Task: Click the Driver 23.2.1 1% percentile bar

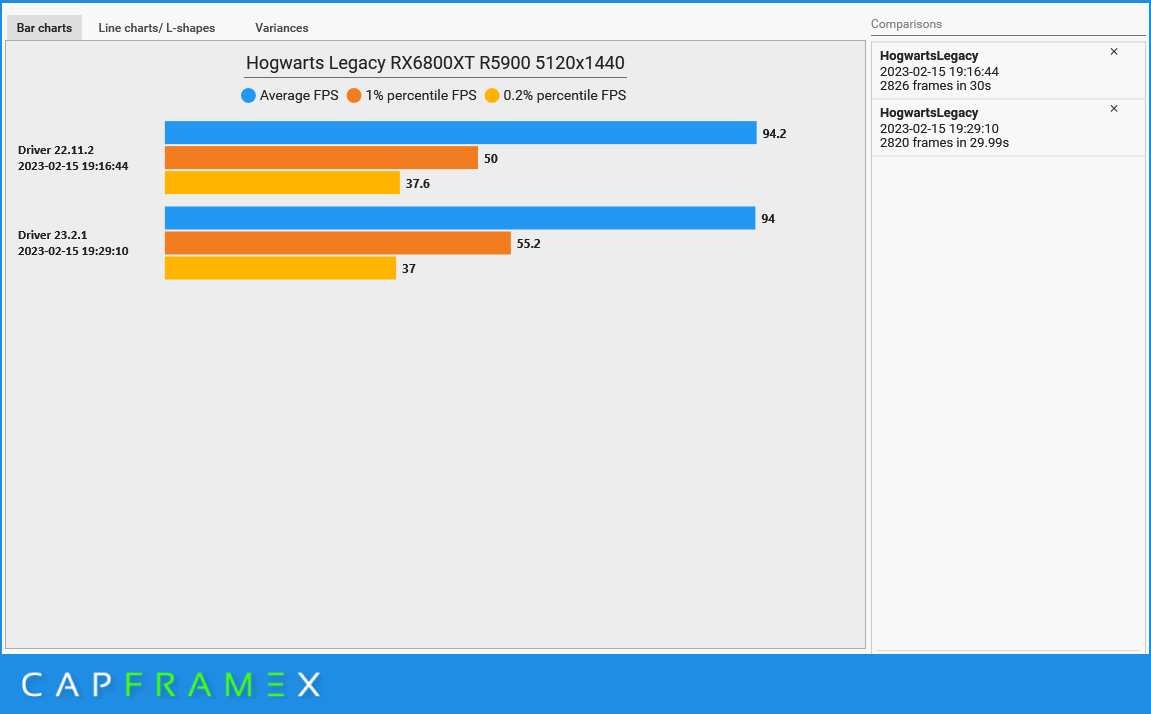Action: tap(338, 243)
